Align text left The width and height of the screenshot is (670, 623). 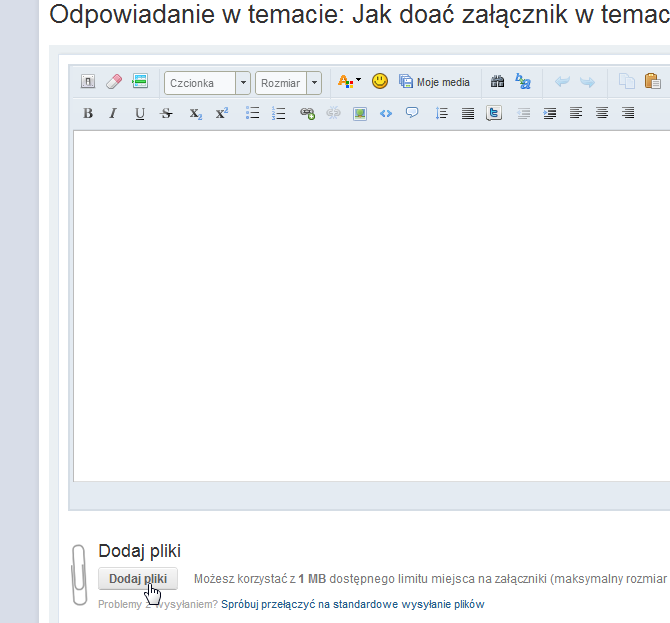pos(576,113)
